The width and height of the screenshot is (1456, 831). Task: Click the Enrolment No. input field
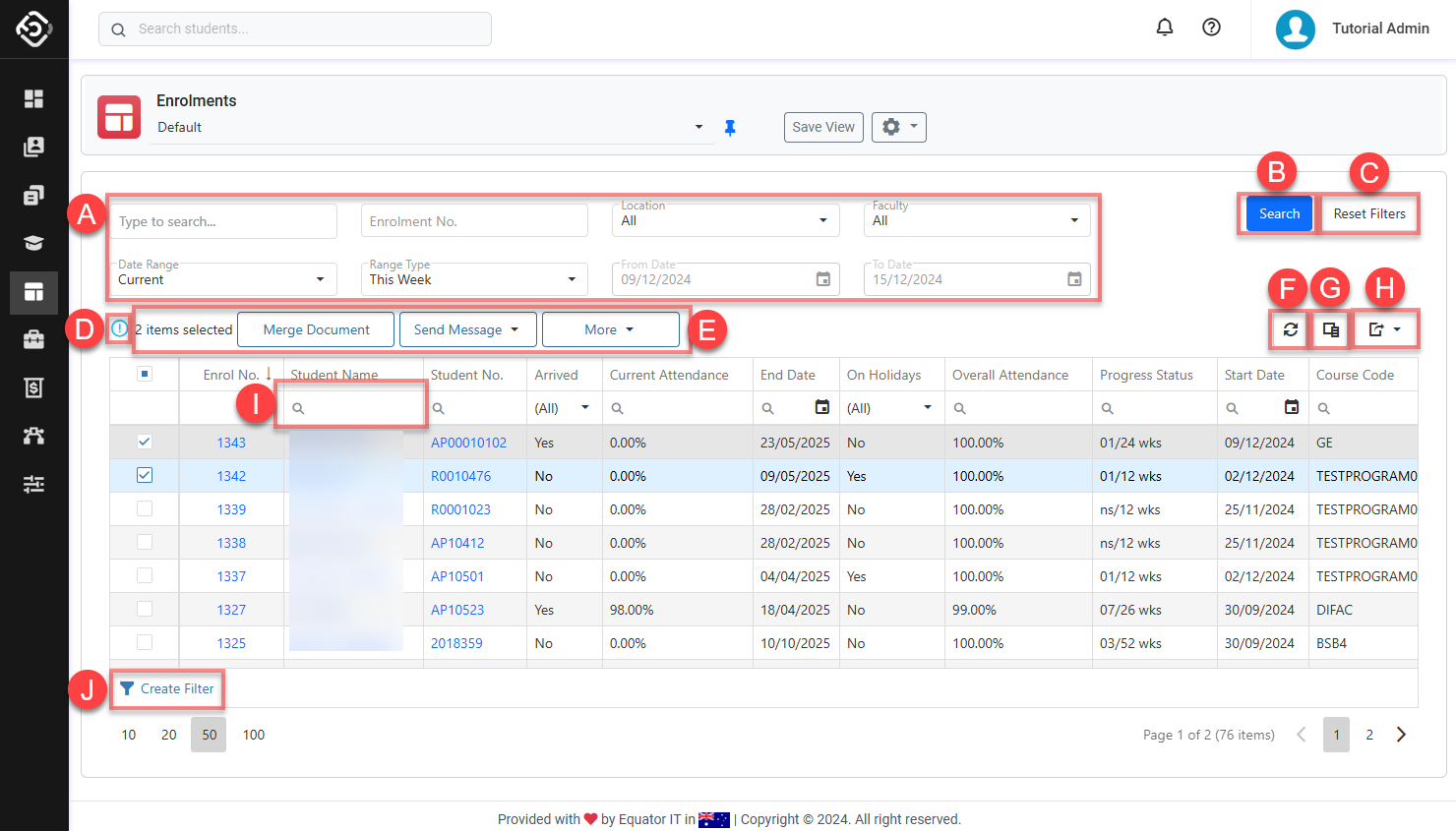coord(473,221)
